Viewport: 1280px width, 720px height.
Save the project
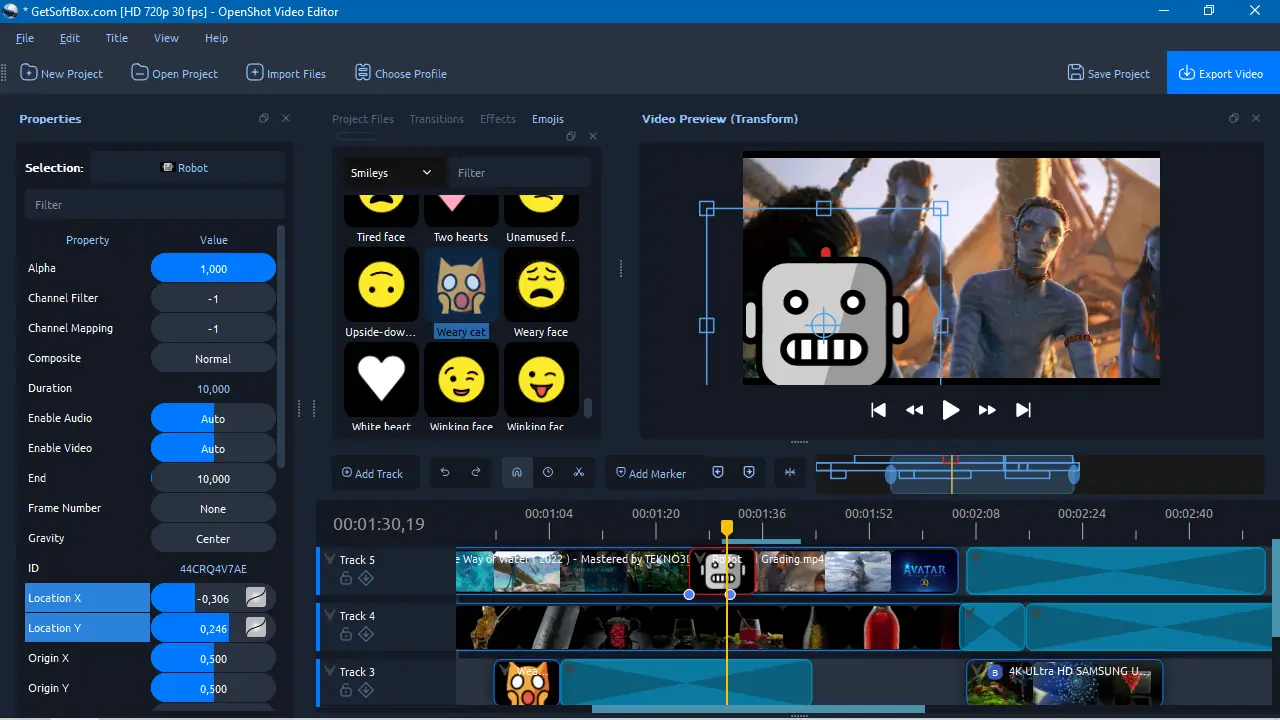(1108, 73)
